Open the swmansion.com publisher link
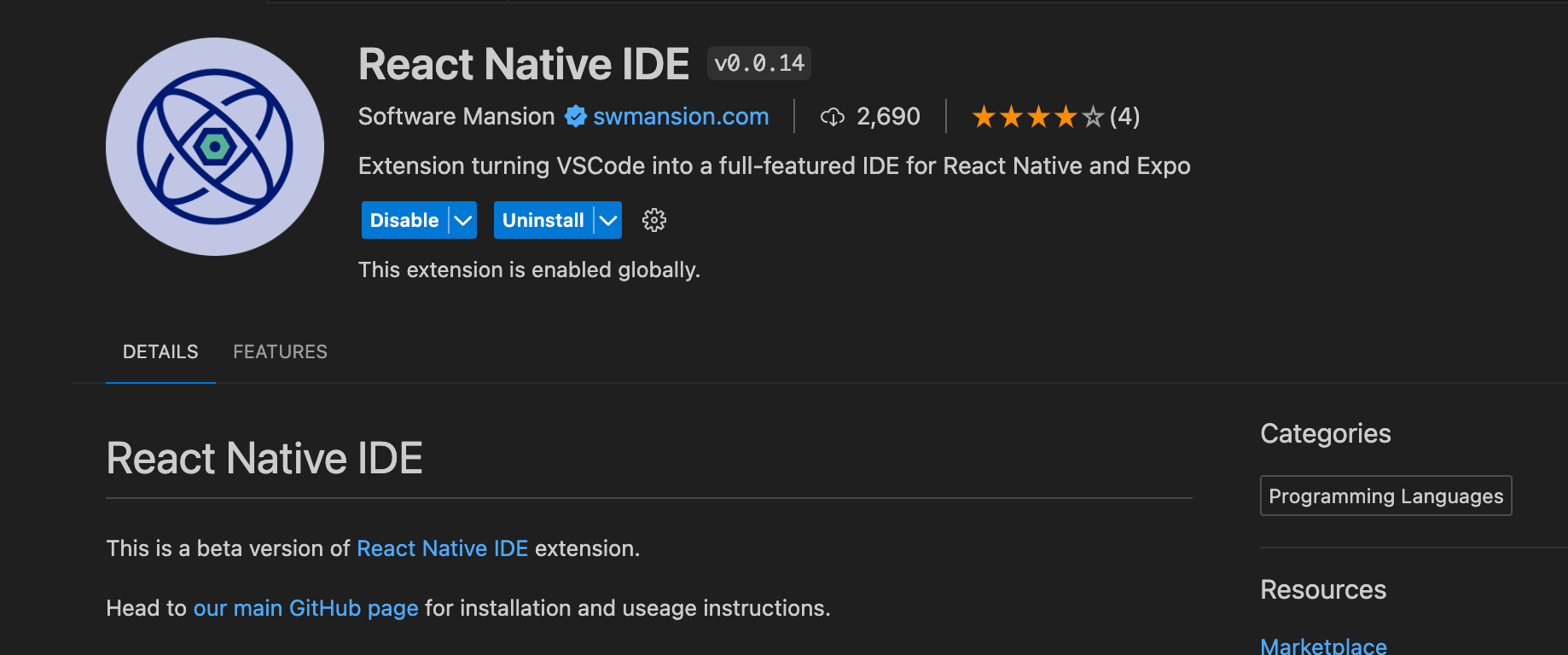The height and width of the screenshot is (655, 1568). tap(681, 116)
